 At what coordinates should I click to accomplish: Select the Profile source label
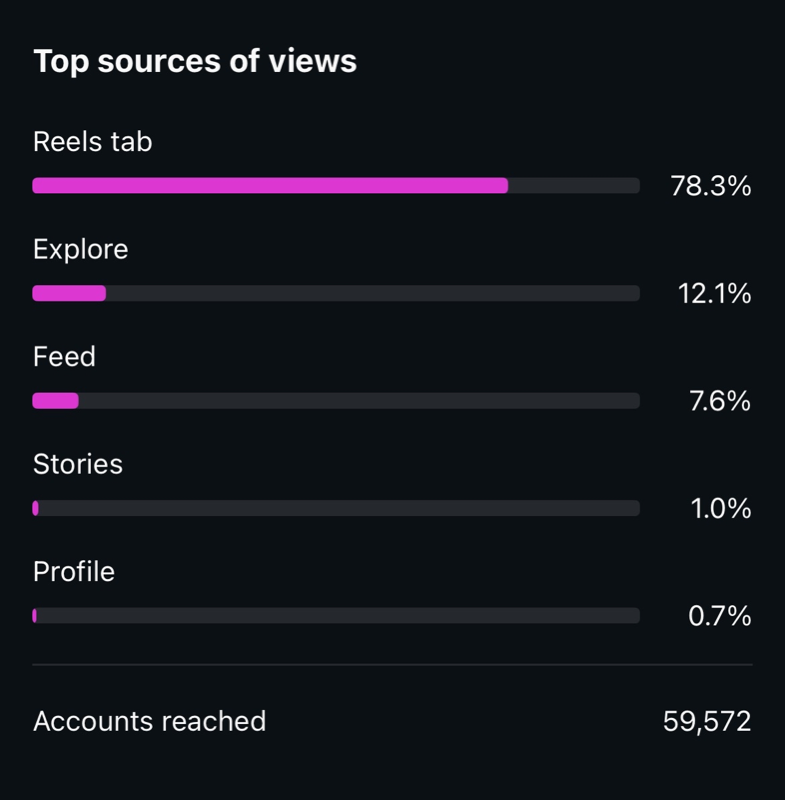coord(75,573)
